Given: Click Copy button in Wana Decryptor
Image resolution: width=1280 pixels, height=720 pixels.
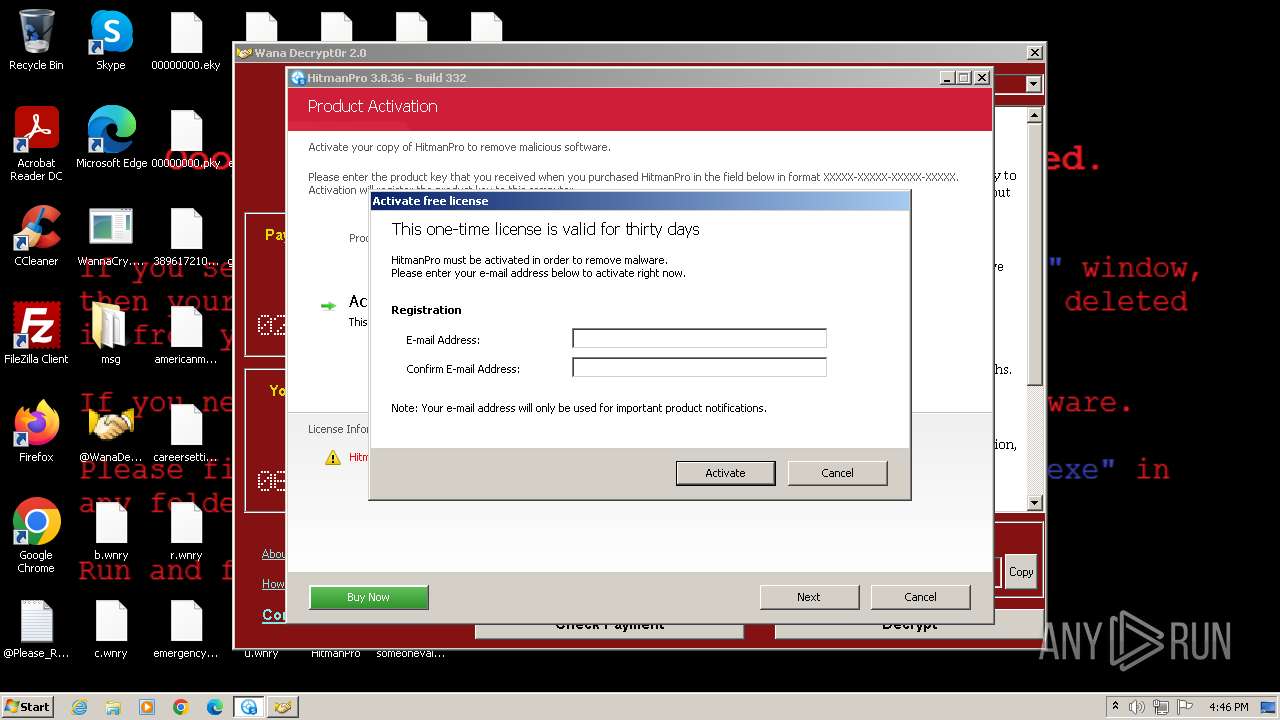Looking at the screenshot, I should [x=1021, y=572].
